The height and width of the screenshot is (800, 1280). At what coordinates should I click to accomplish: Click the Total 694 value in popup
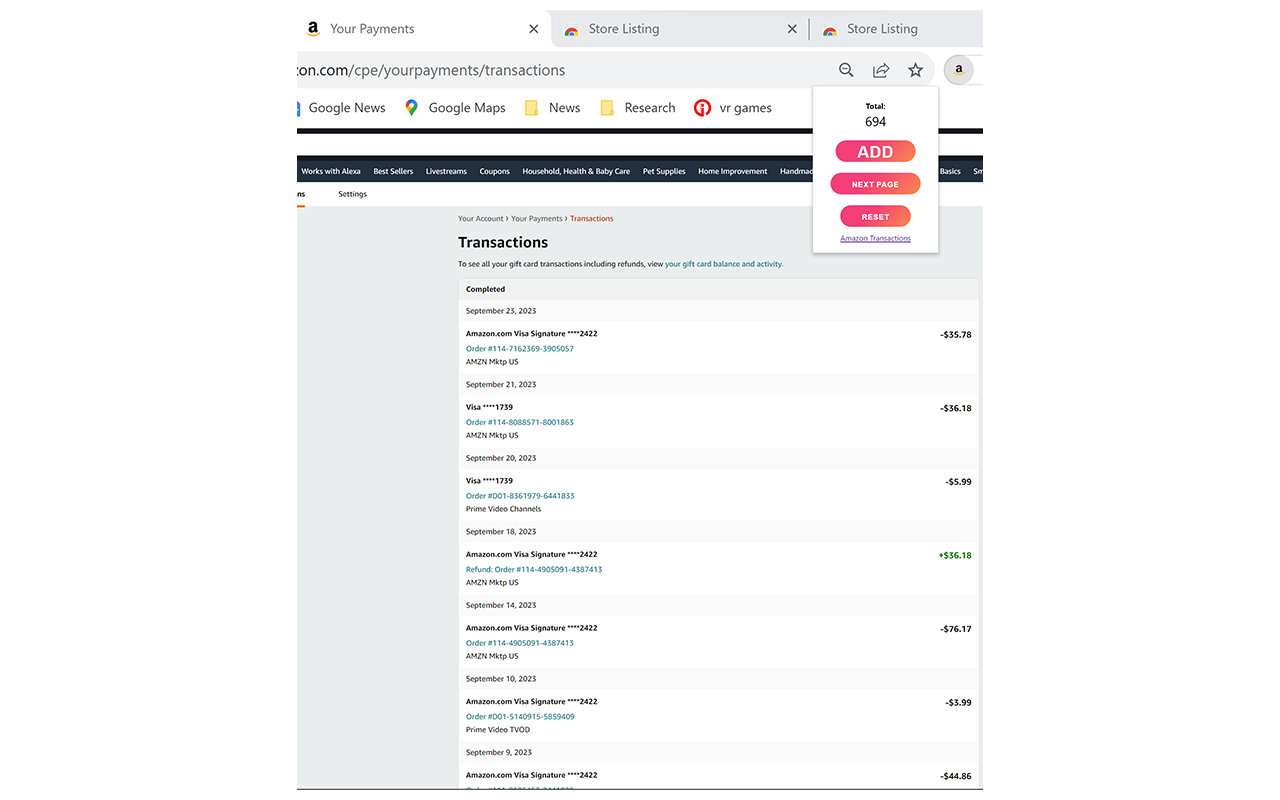tap(875, 122)
